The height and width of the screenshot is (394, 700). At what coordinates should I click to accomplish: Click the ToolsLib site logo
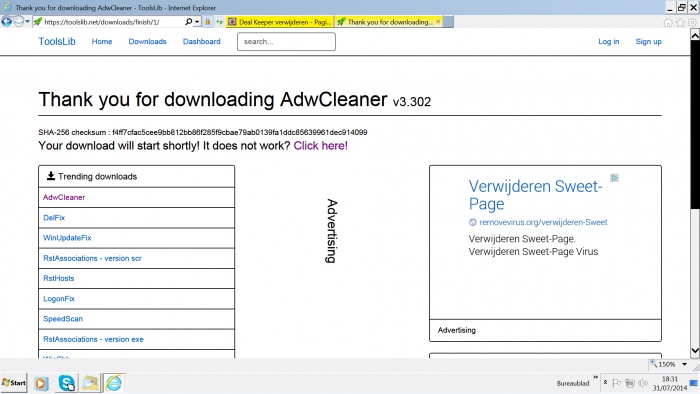57,41
